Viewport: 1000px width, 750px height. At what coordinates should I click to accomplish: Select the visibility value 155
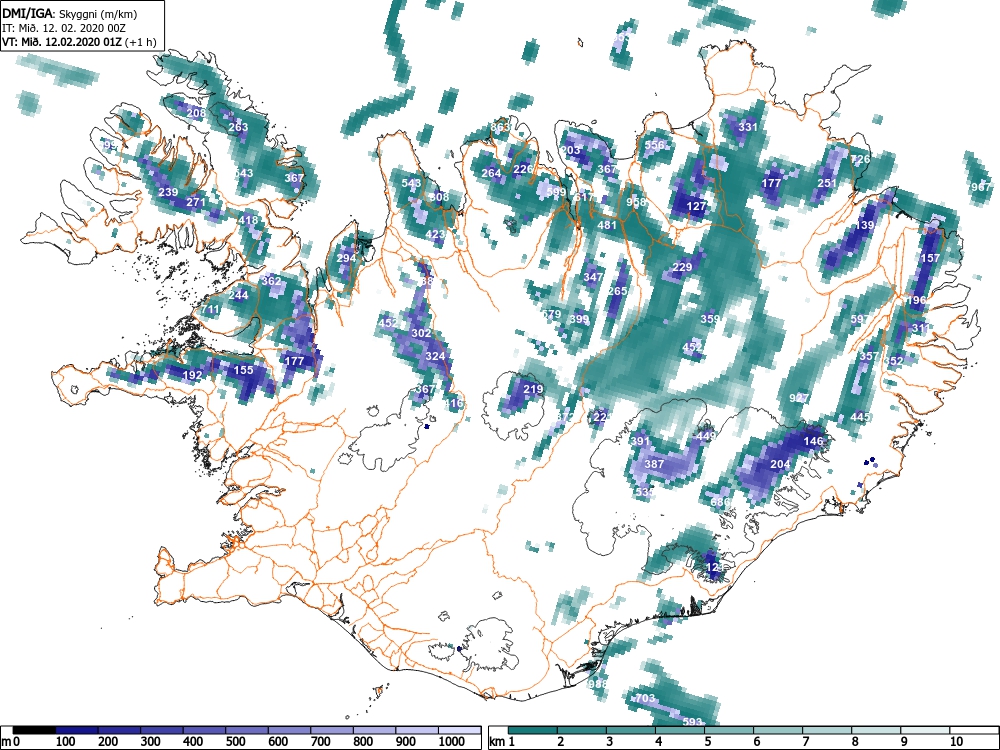click(x=244, y=370)
